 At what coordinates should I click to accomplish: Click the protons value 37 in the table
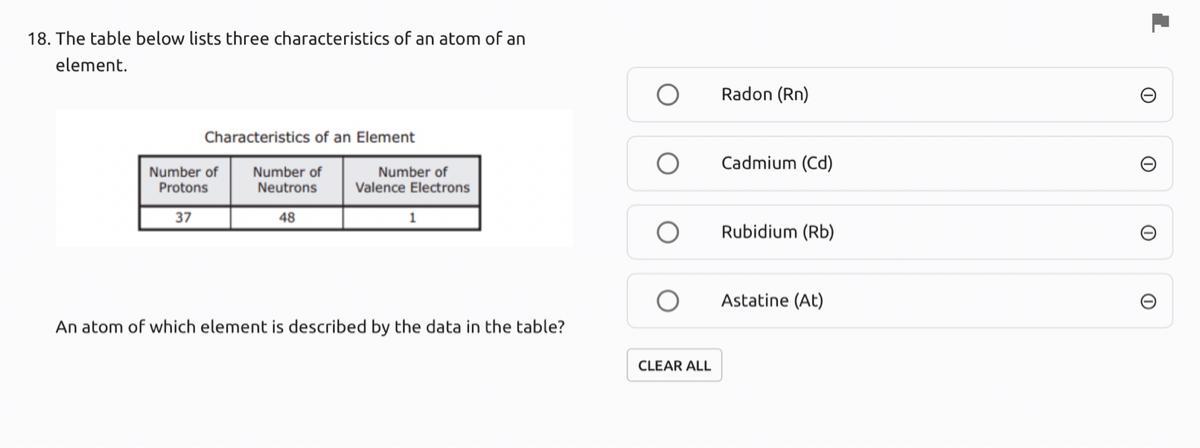pyautogui.click(x=184, y=218)
